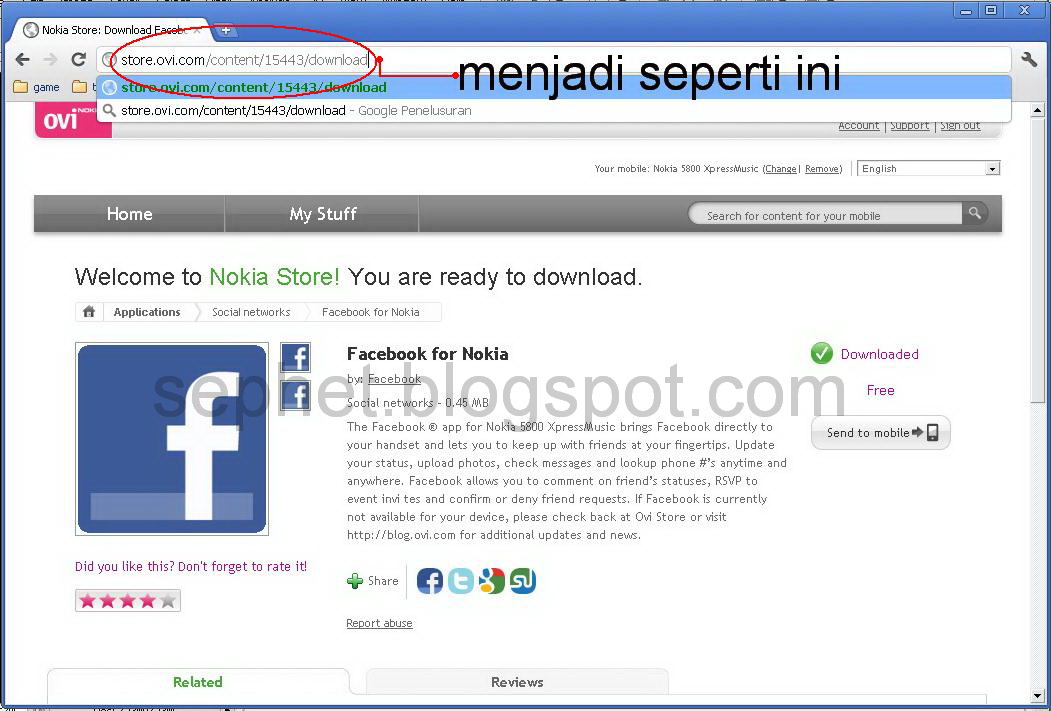Open the Chrome wrench menu
Image resolution: width=1051 pixels, height=711 pixels.
(1029, 60)
